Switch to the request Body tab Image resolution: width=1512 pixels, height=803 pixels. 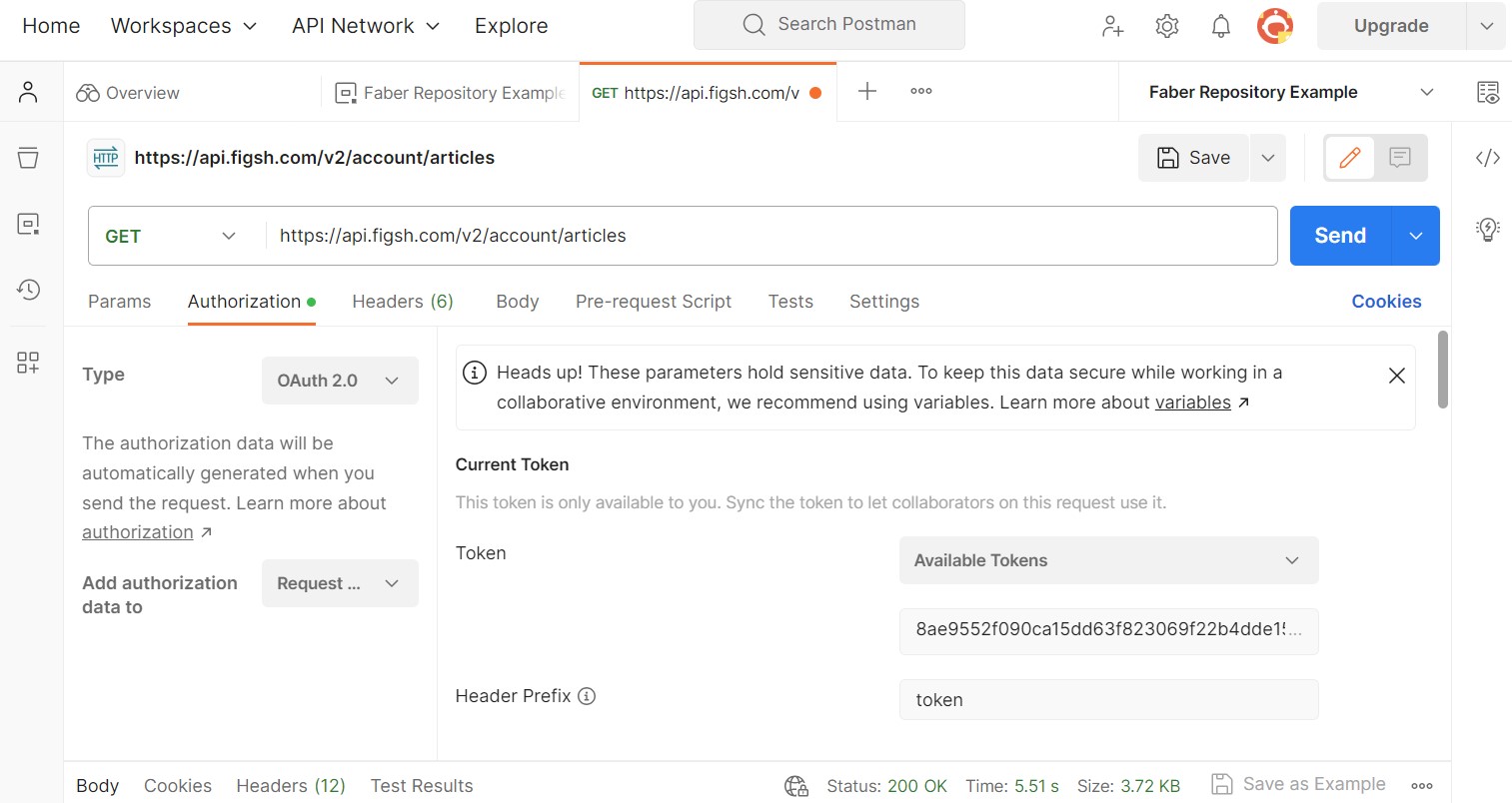[518, 302]
